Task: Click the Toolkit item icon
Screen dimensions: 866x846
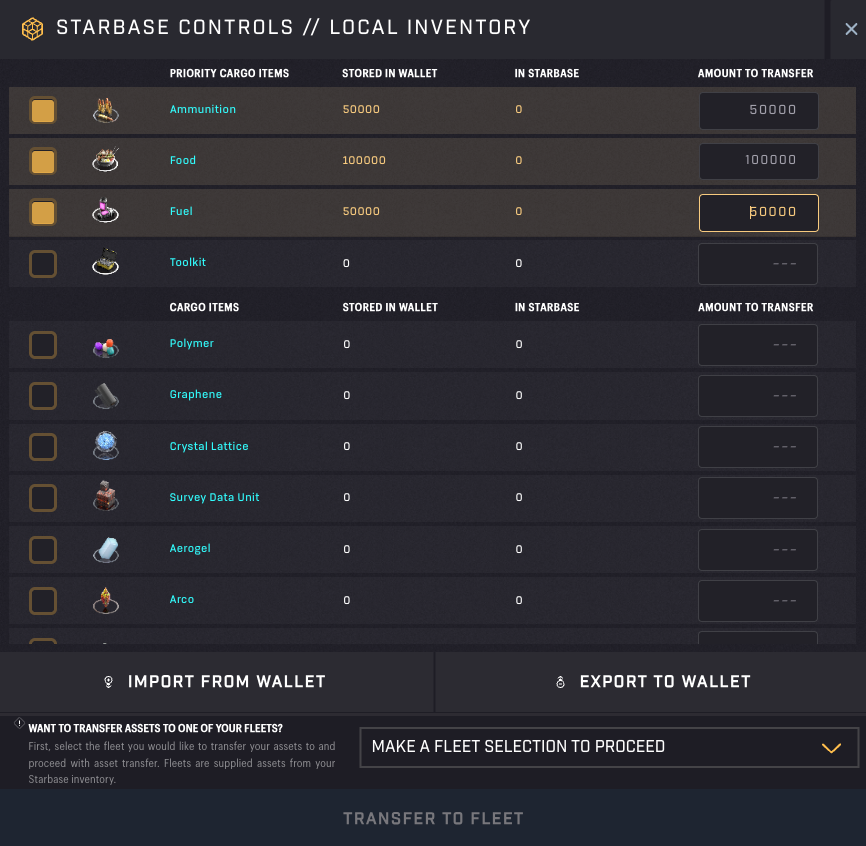Action: coord(105,263)
